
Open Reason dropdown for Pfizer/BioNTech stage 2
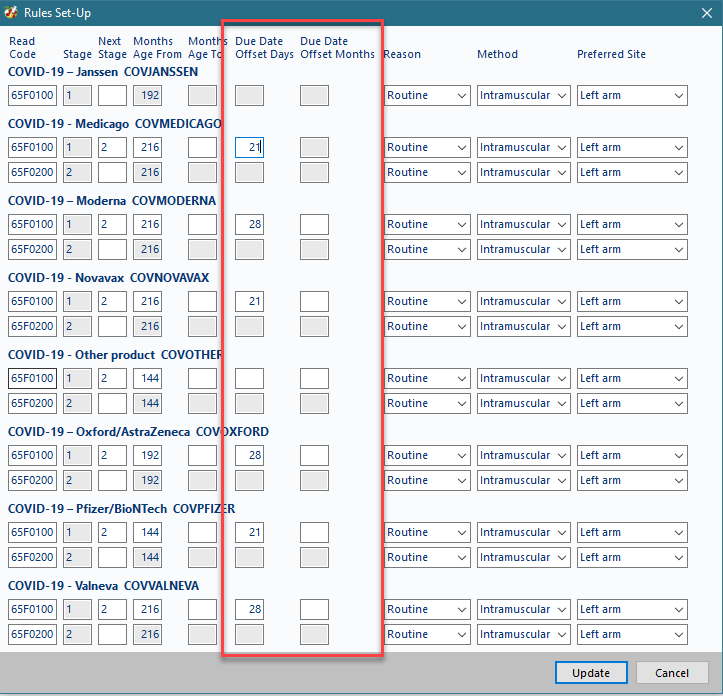427,558
